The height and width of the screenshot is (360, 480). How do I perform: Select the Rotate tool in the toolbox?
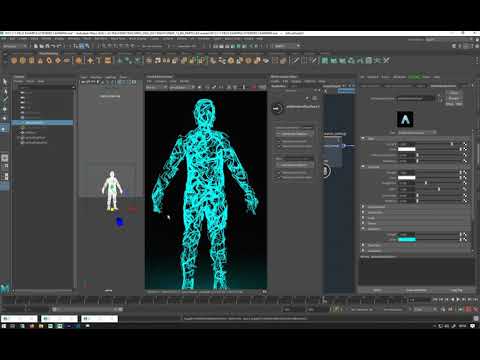pyautogui.click(x=5, y=119)
